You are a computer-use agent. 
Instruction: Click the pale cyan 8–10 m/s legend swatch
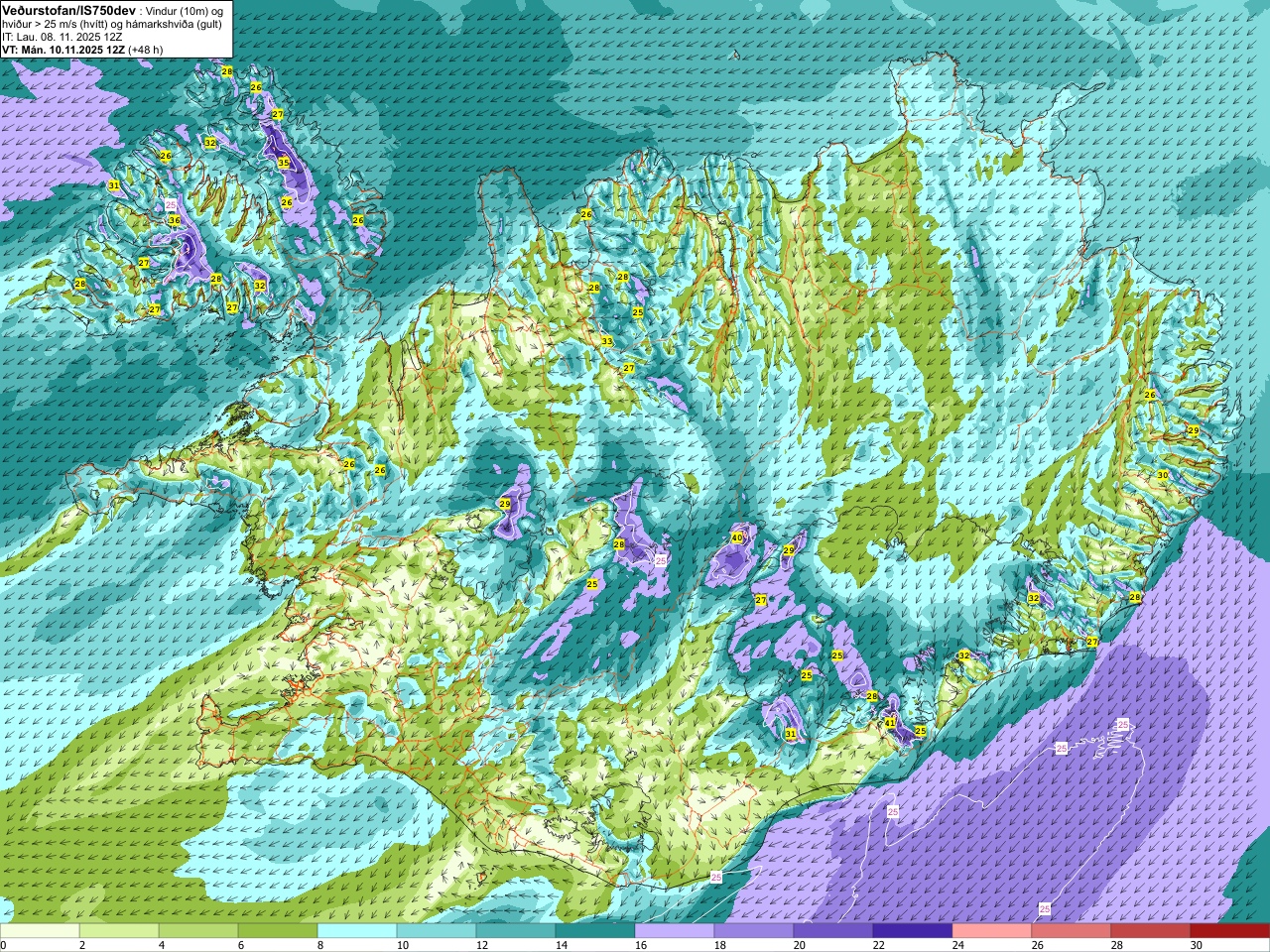point(357,930)
